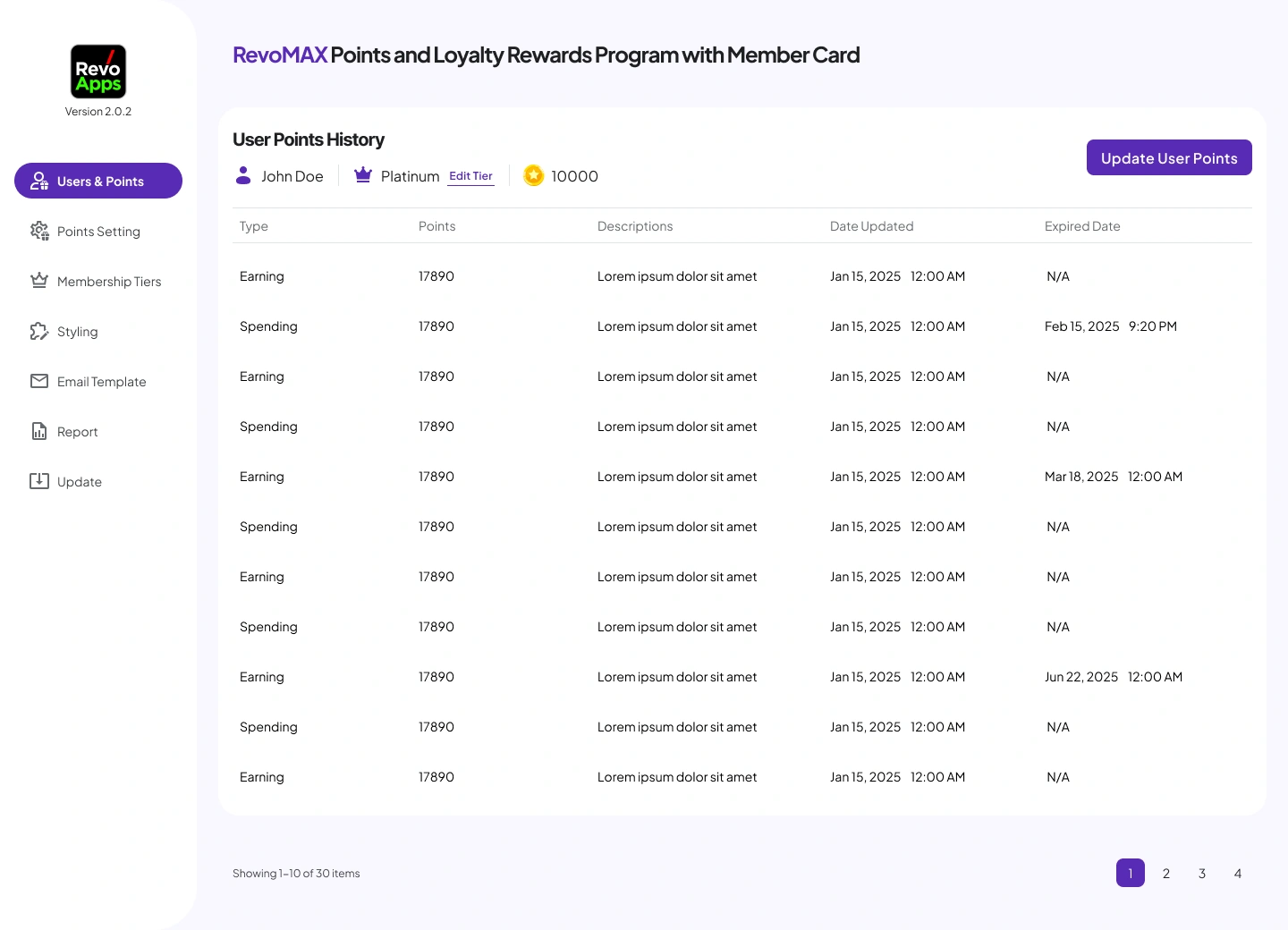The image size is (1288, 930).
Task: Click the Users & Points person icon
Action: point(39,181)
